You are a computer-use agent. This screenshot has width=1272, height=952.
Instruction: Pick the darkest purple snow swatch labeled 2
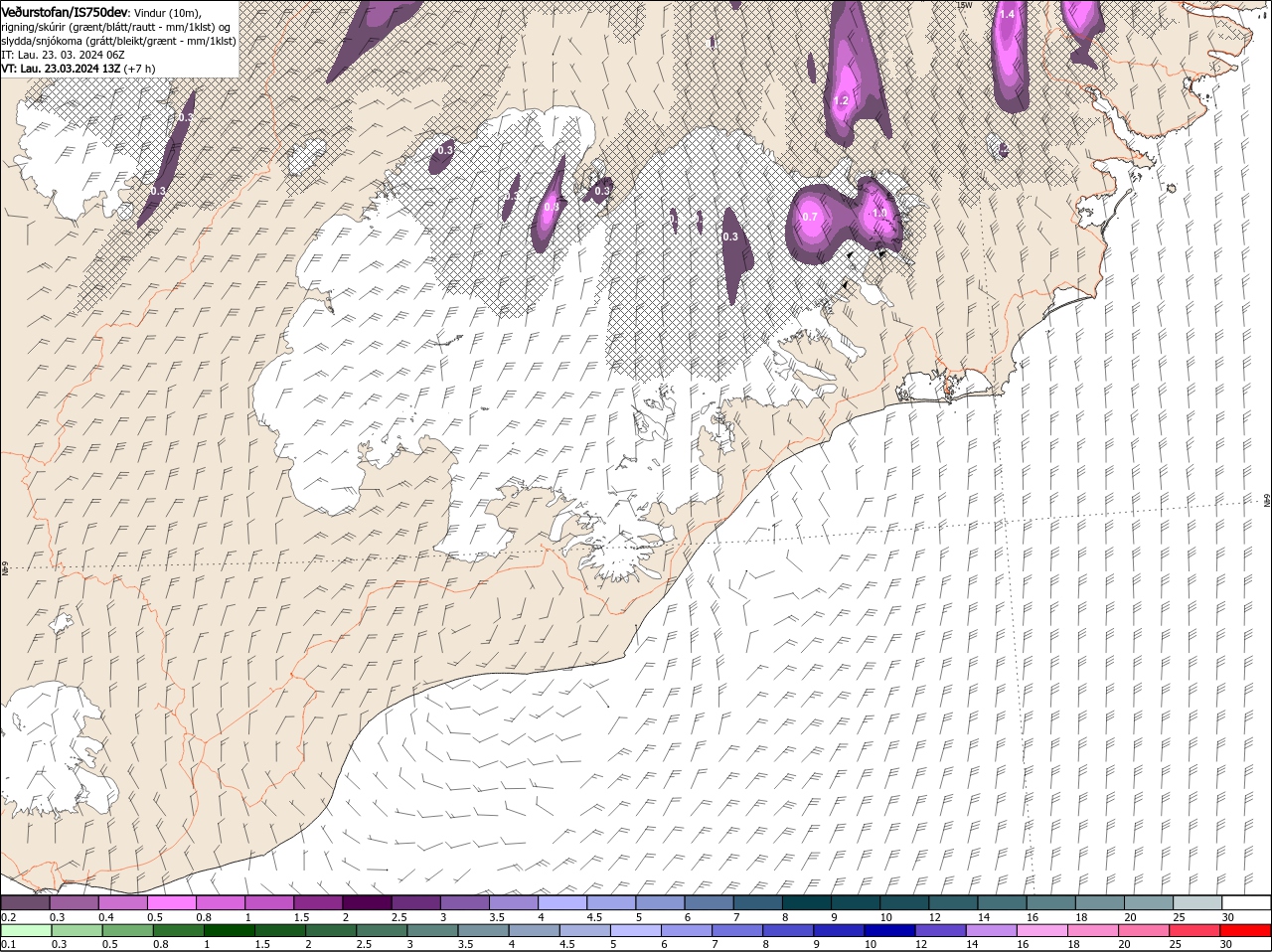[367, 902]
